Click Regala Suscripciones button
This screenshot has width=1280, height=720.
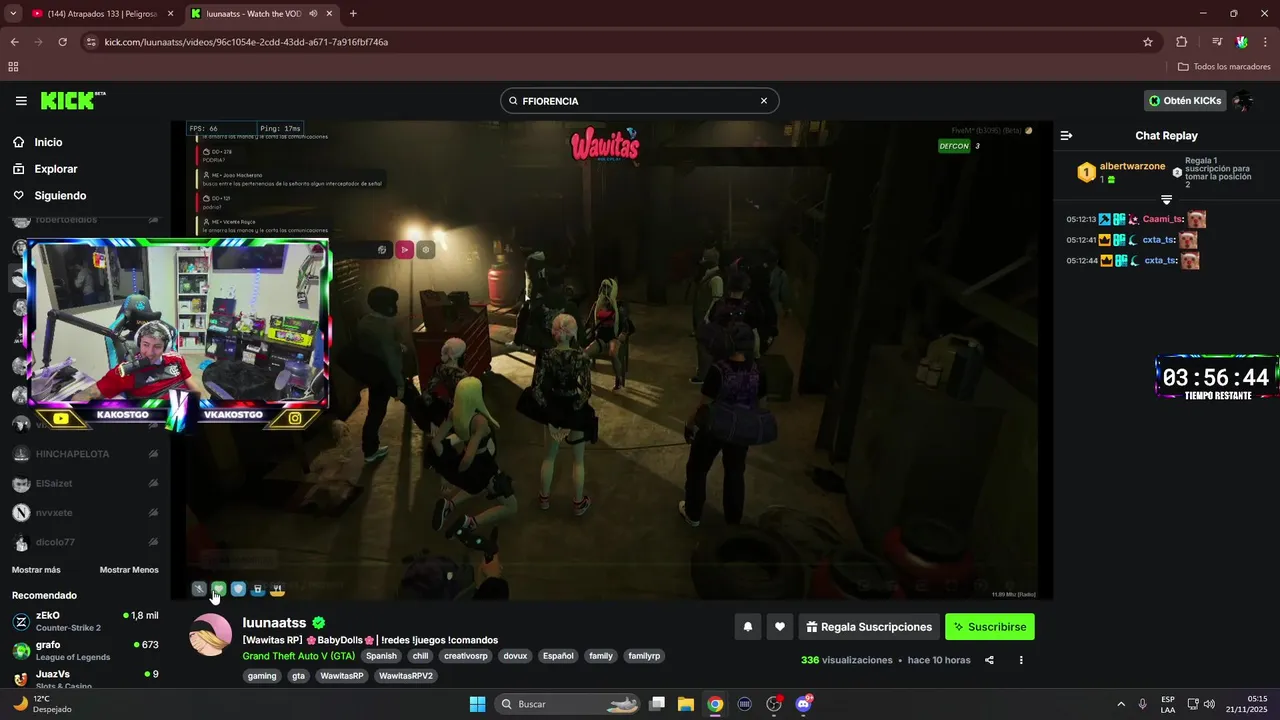[x=869, y=627]
